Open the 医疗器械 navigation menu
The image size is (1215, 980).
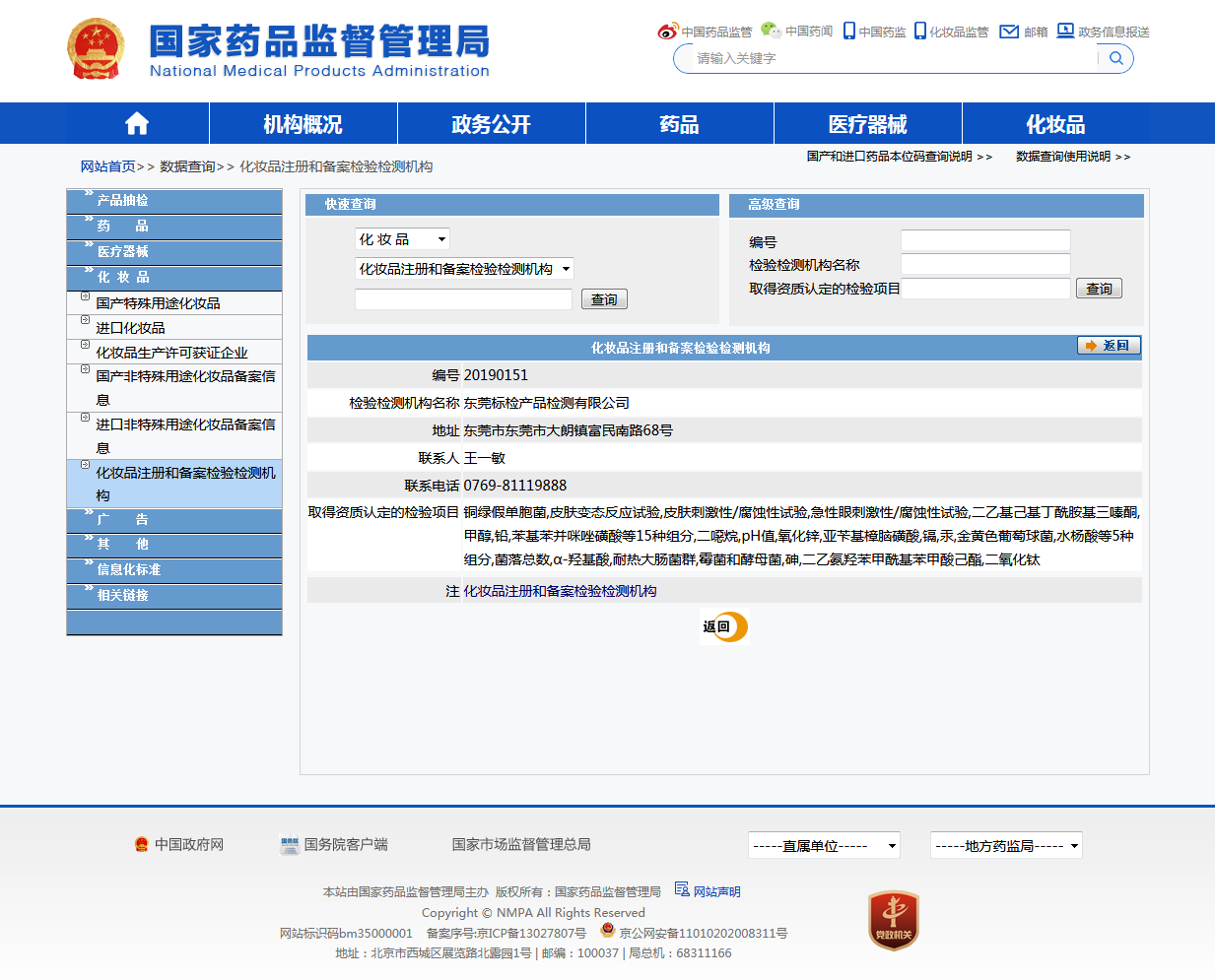click(x=867, y=124)
